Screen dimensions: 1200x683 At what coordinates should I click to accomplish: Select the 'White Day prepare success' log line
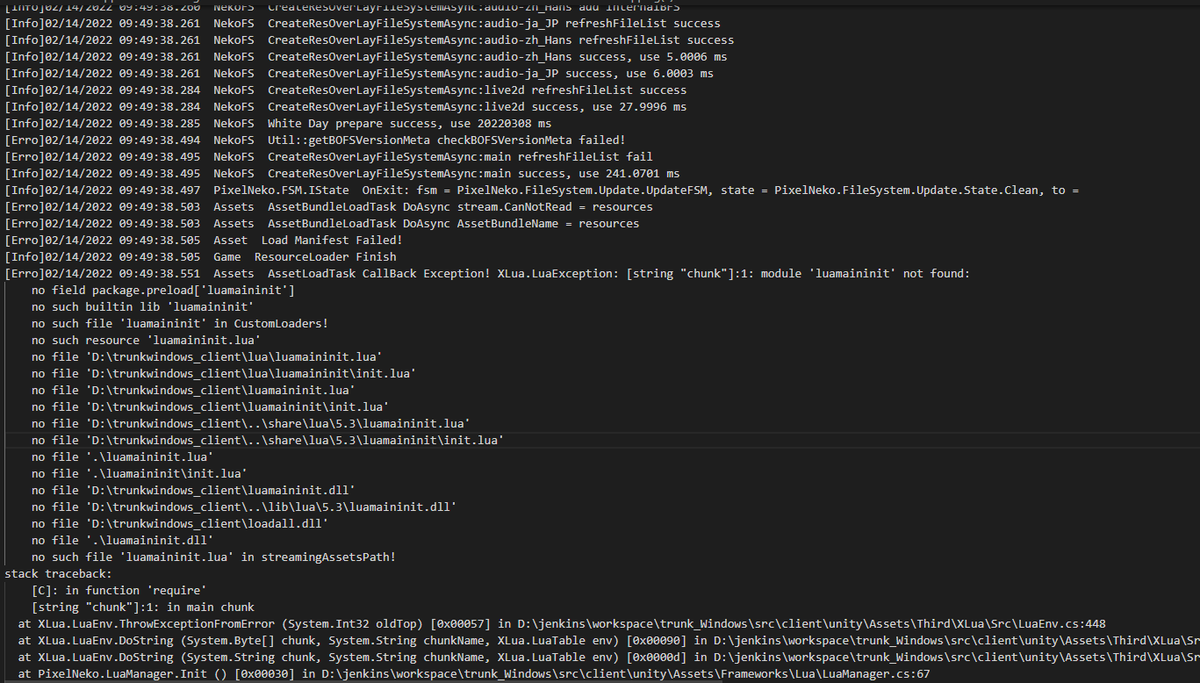278,123
